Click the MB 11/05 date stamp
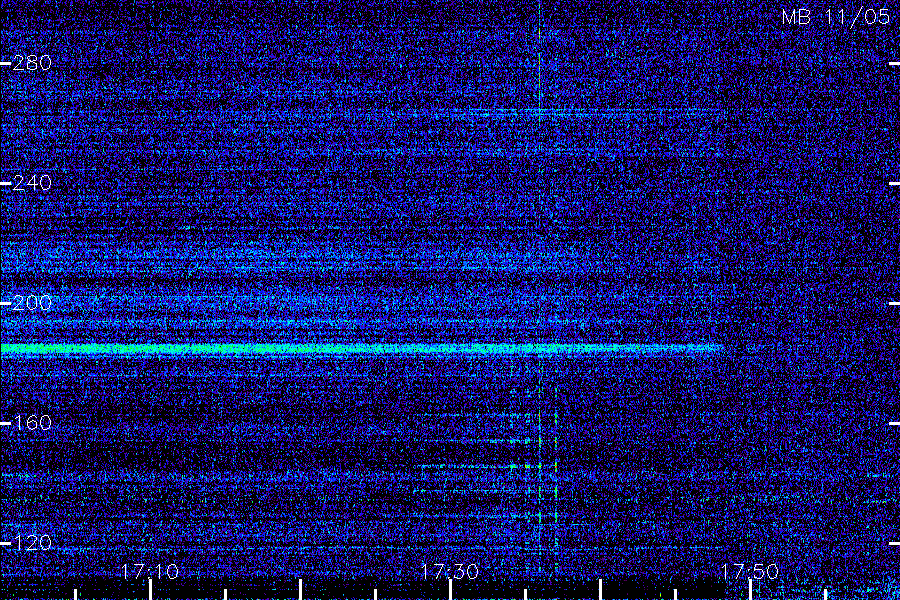 coord(836,17)
